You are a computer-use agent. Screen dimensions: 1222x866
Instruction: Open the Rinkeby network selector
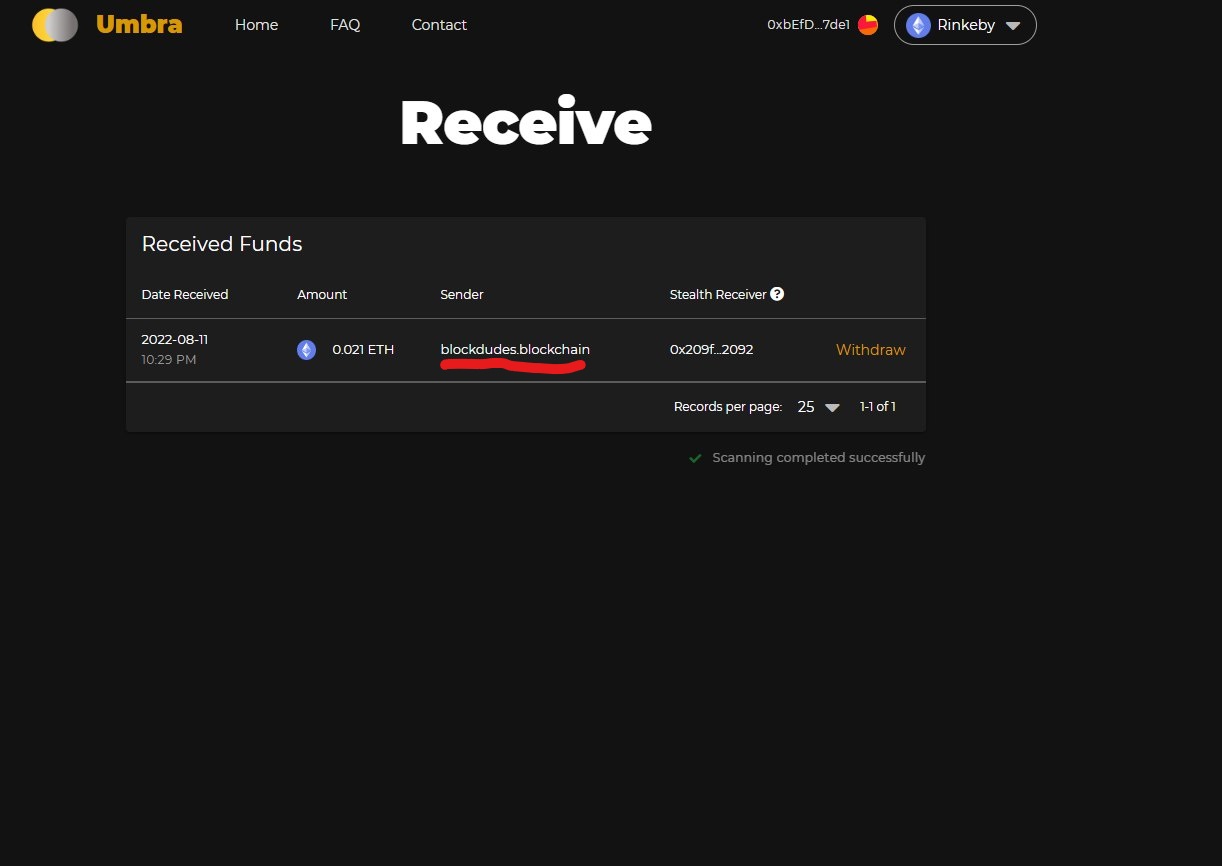[x=964, y=25]
